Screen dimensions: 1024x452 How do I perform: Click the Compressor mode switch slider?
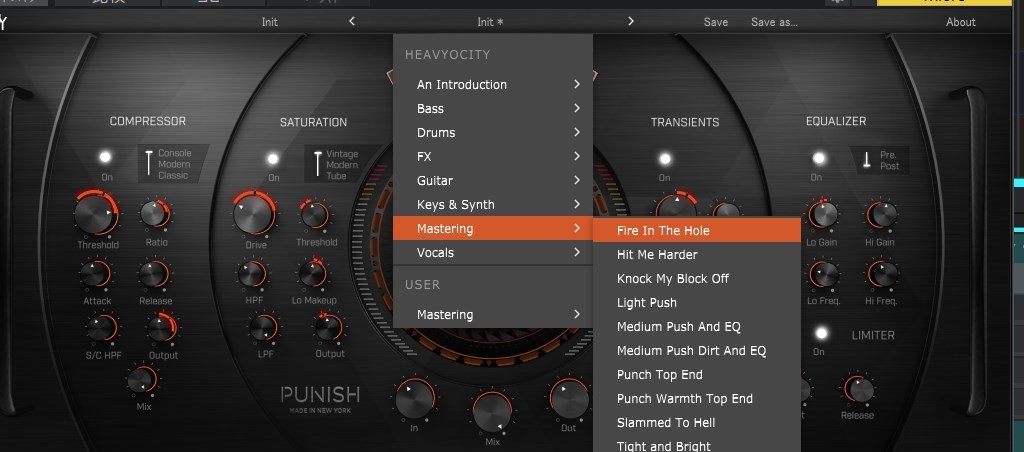tap(148, 162)
